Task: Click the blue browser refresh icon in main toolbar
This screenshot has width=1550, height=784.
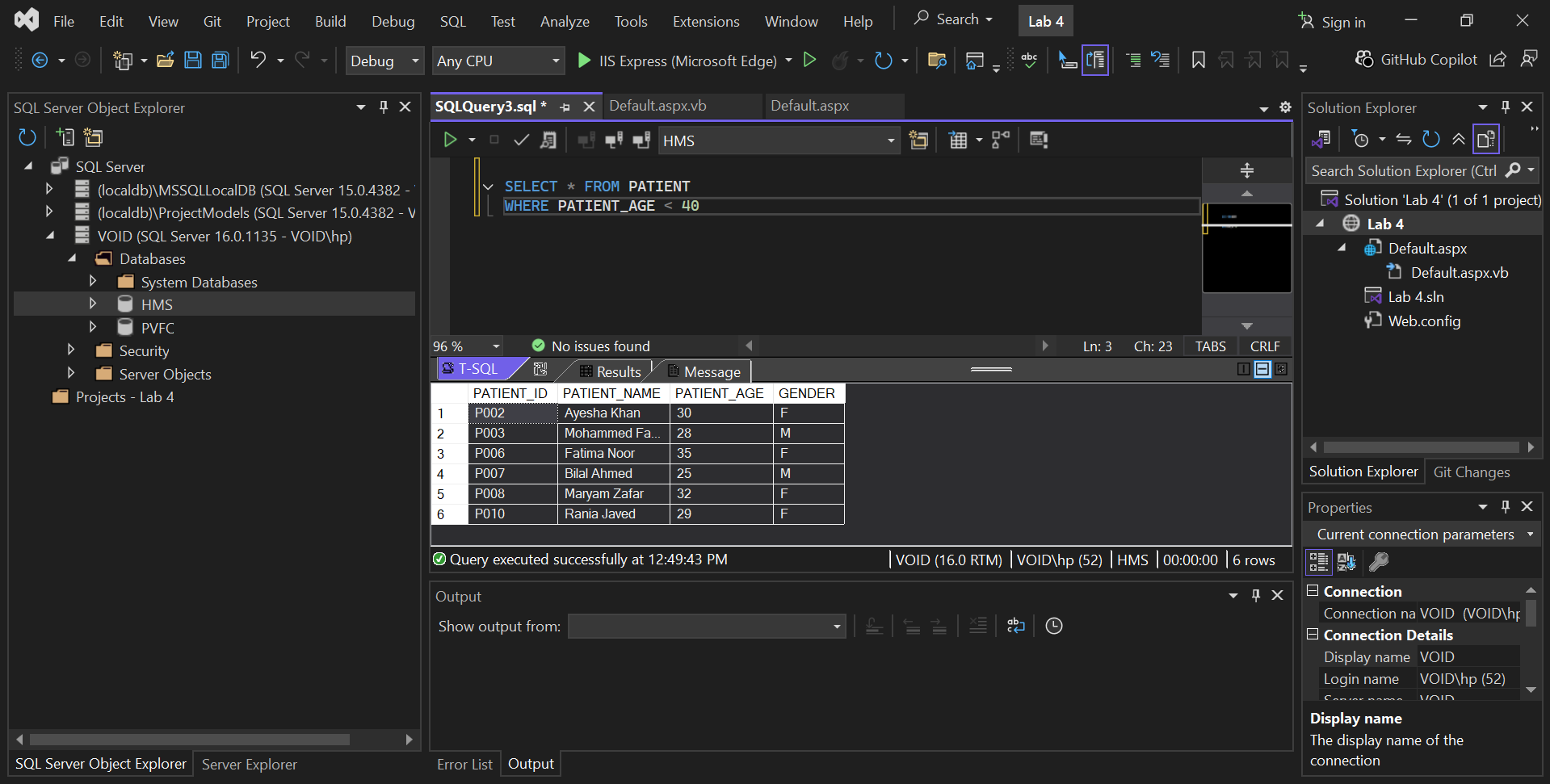Action: point(884,61)
